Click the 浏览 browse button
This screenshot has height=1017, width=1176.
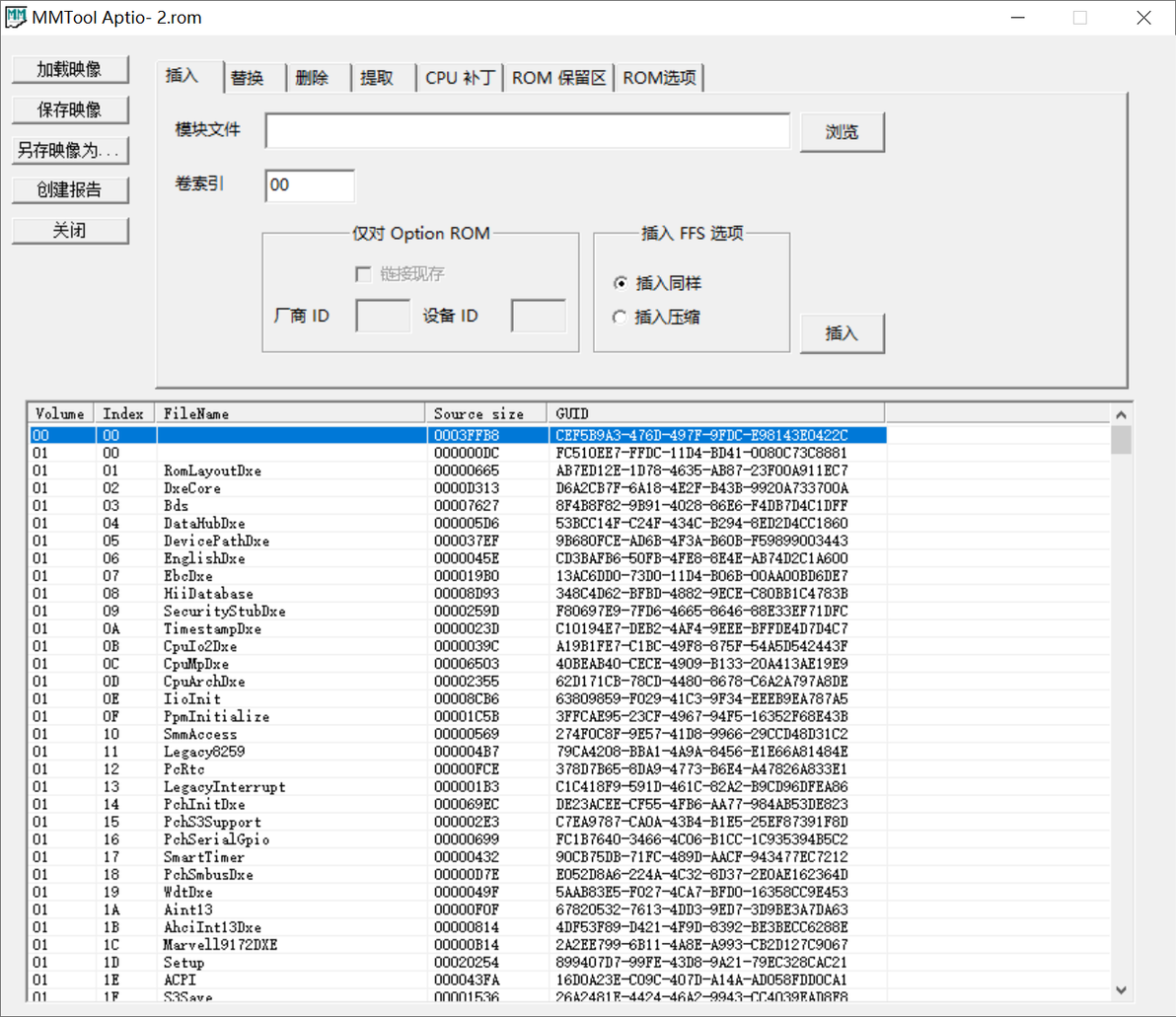843,133
